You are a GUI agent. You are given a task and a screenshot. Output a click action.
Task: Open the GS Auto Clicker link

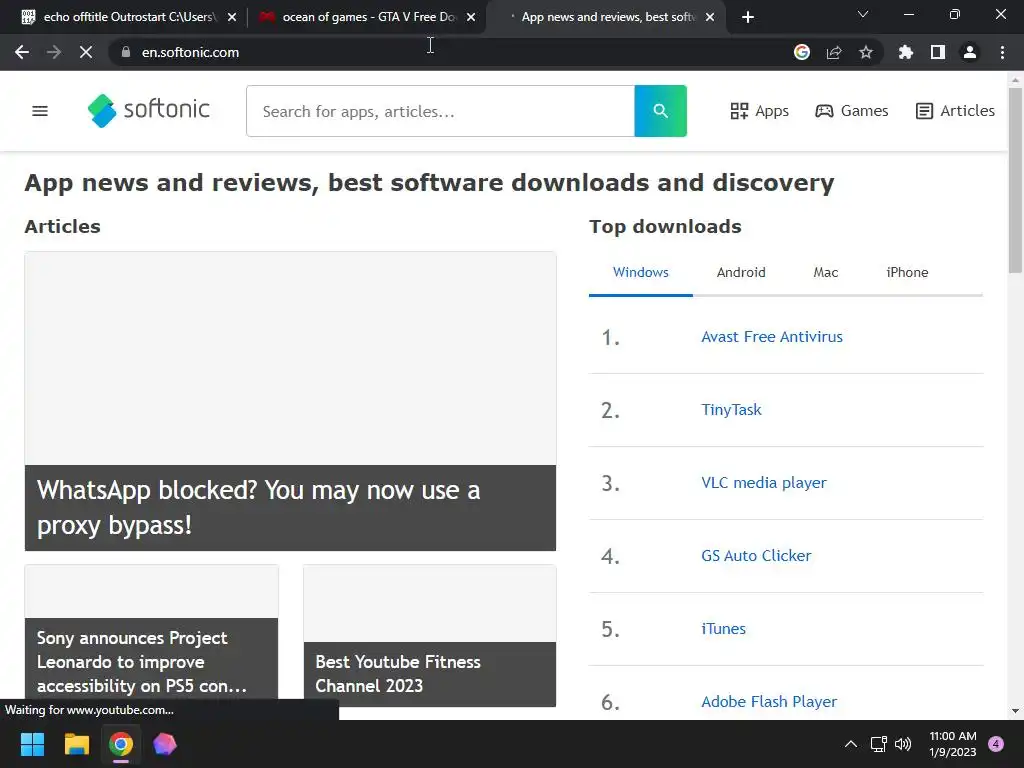click(x=756, y=556)
